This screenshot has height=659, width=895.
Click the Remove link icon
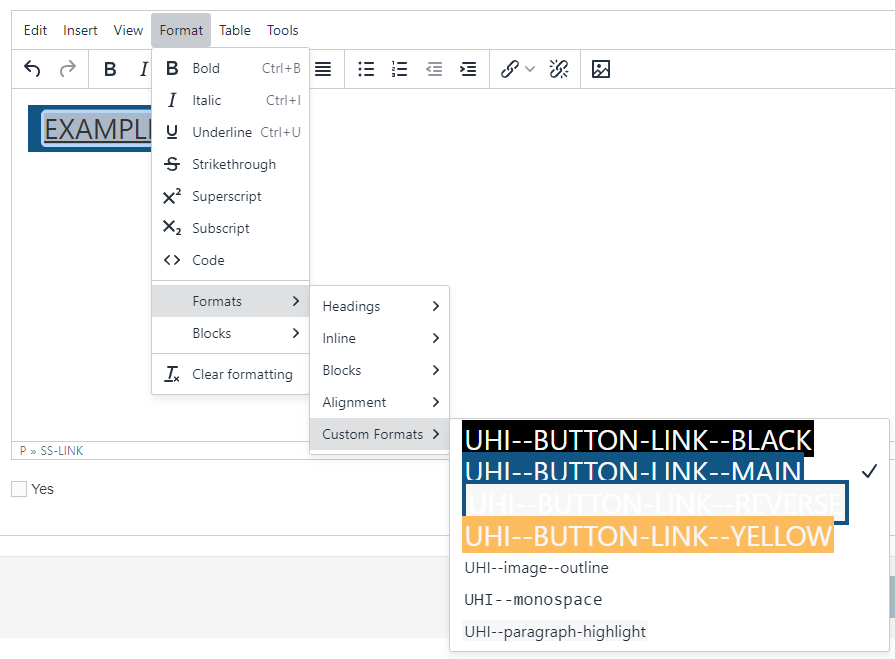559,69
